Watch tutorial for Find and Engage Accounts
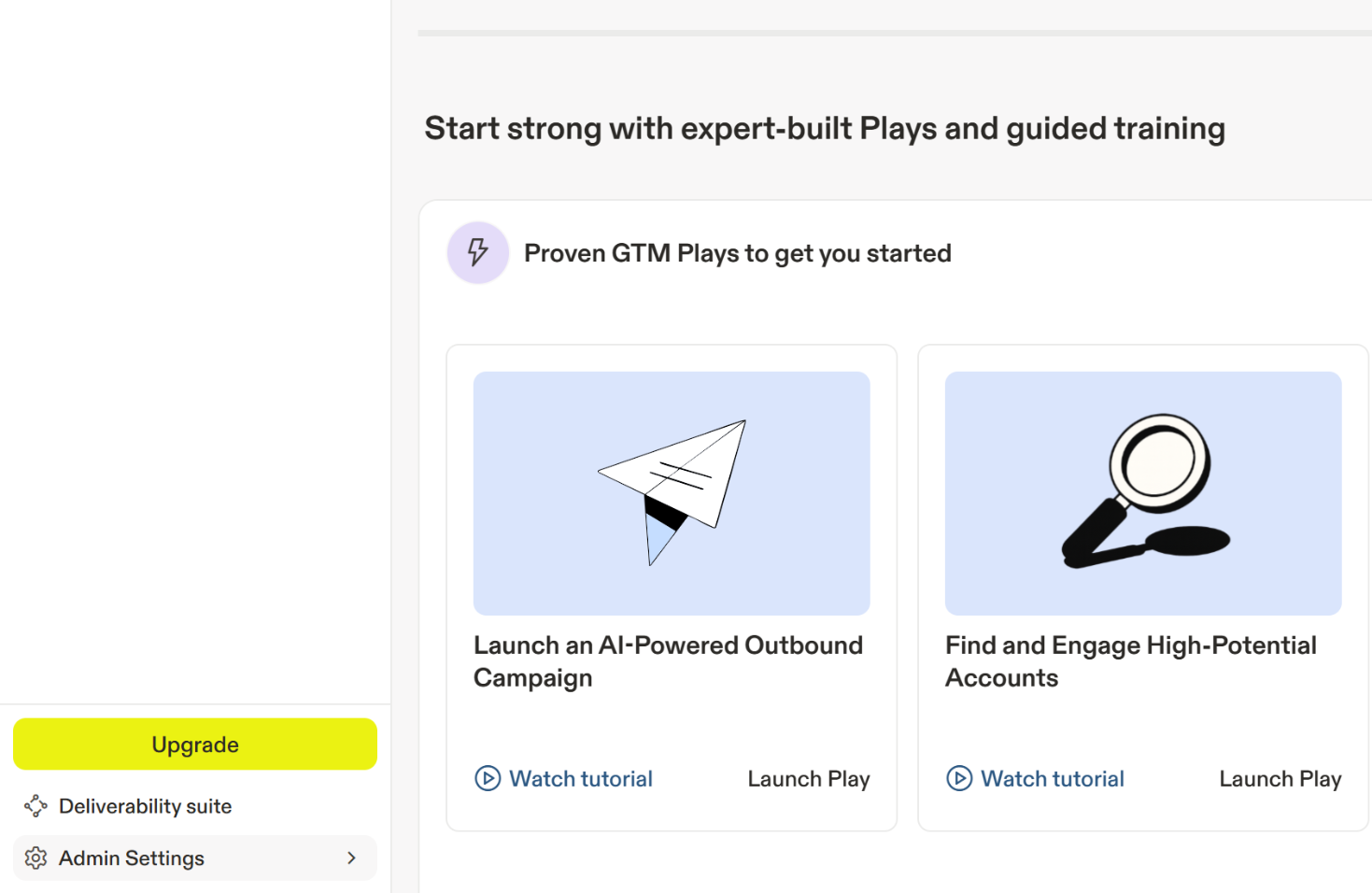The width and height of the screenshot is (1372, 893). pos(1052,779)
